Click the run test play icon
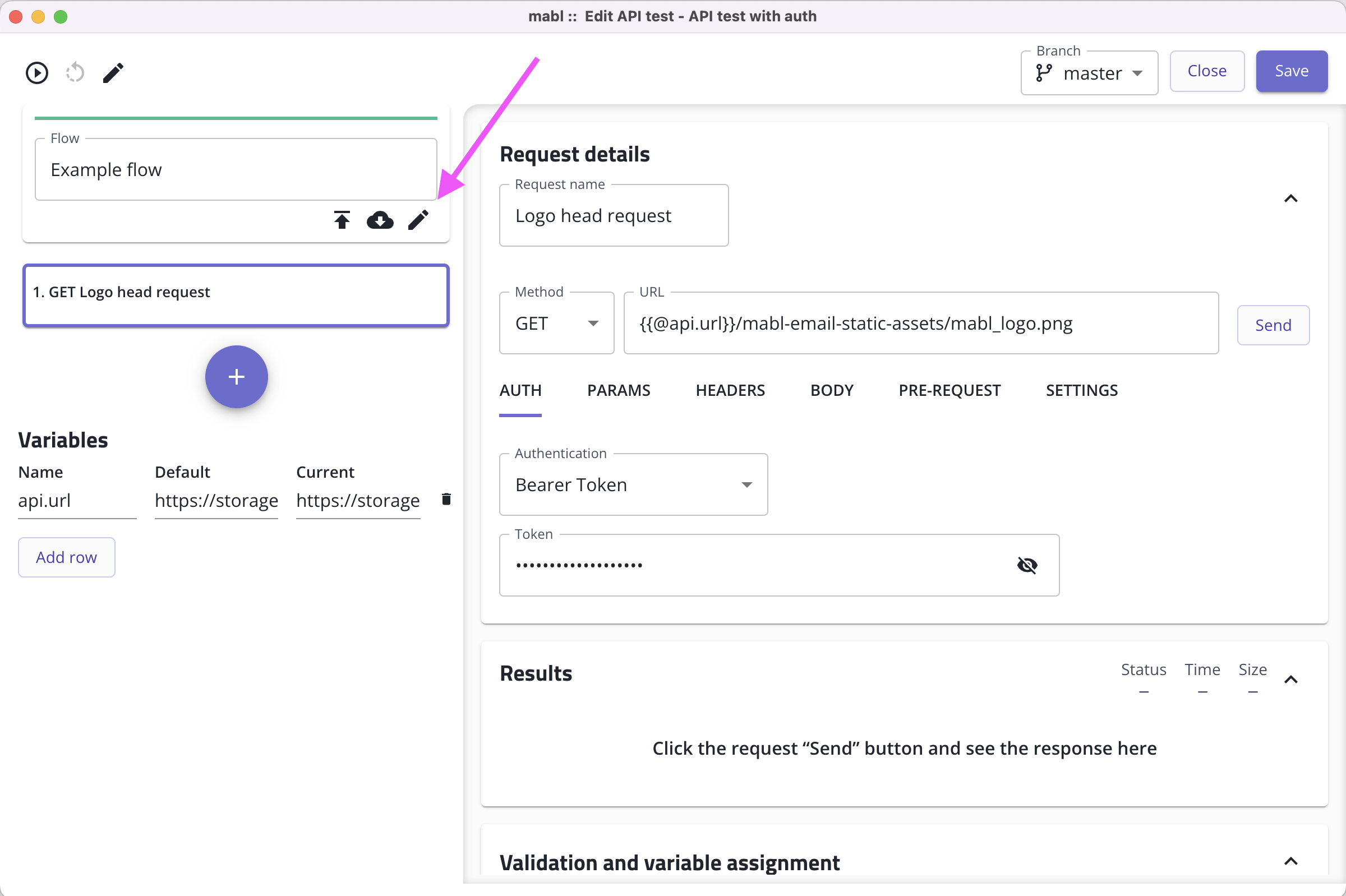This screenshot has height=896, width=1346. pos(37,72)
